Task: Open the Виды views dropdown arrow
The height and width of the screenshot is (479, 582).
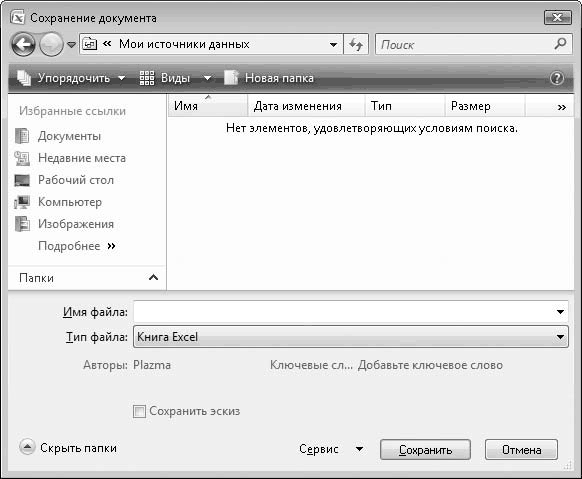Action: coord(207,78)
